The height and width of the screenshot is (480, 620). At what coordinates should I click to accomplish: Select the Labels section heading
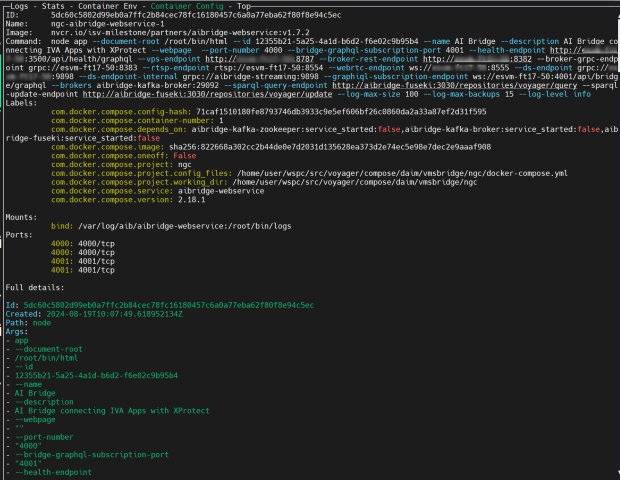(x=22, y=102)
